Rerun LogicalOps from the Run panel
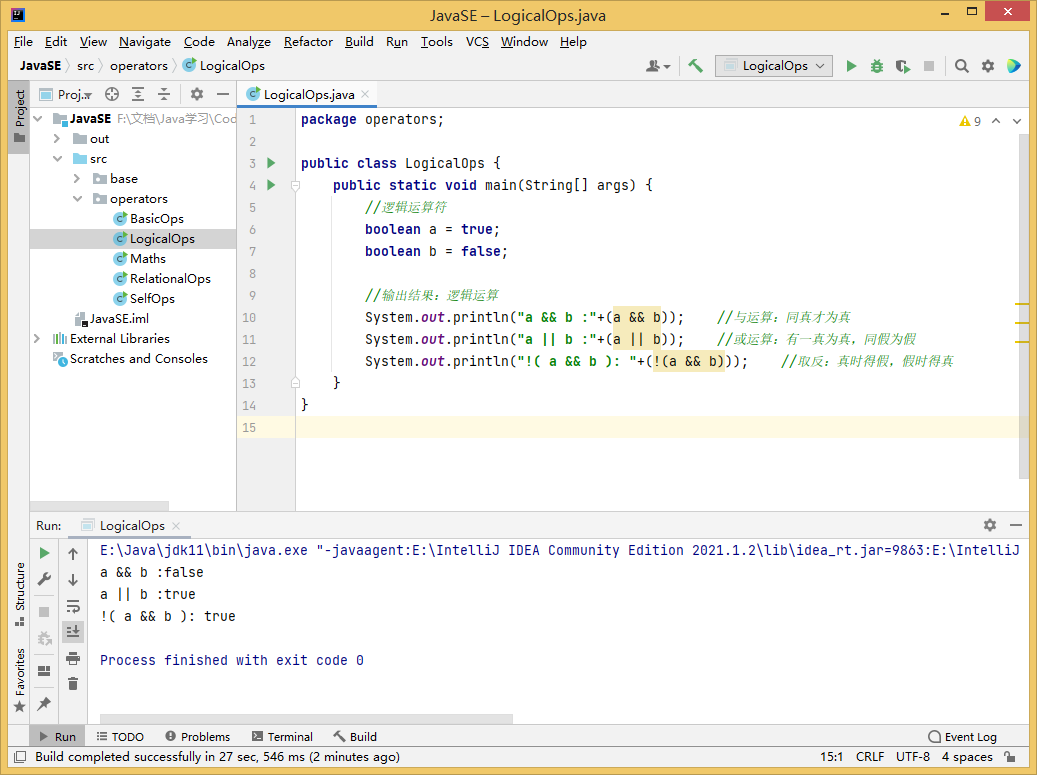 tap(44, 553)
